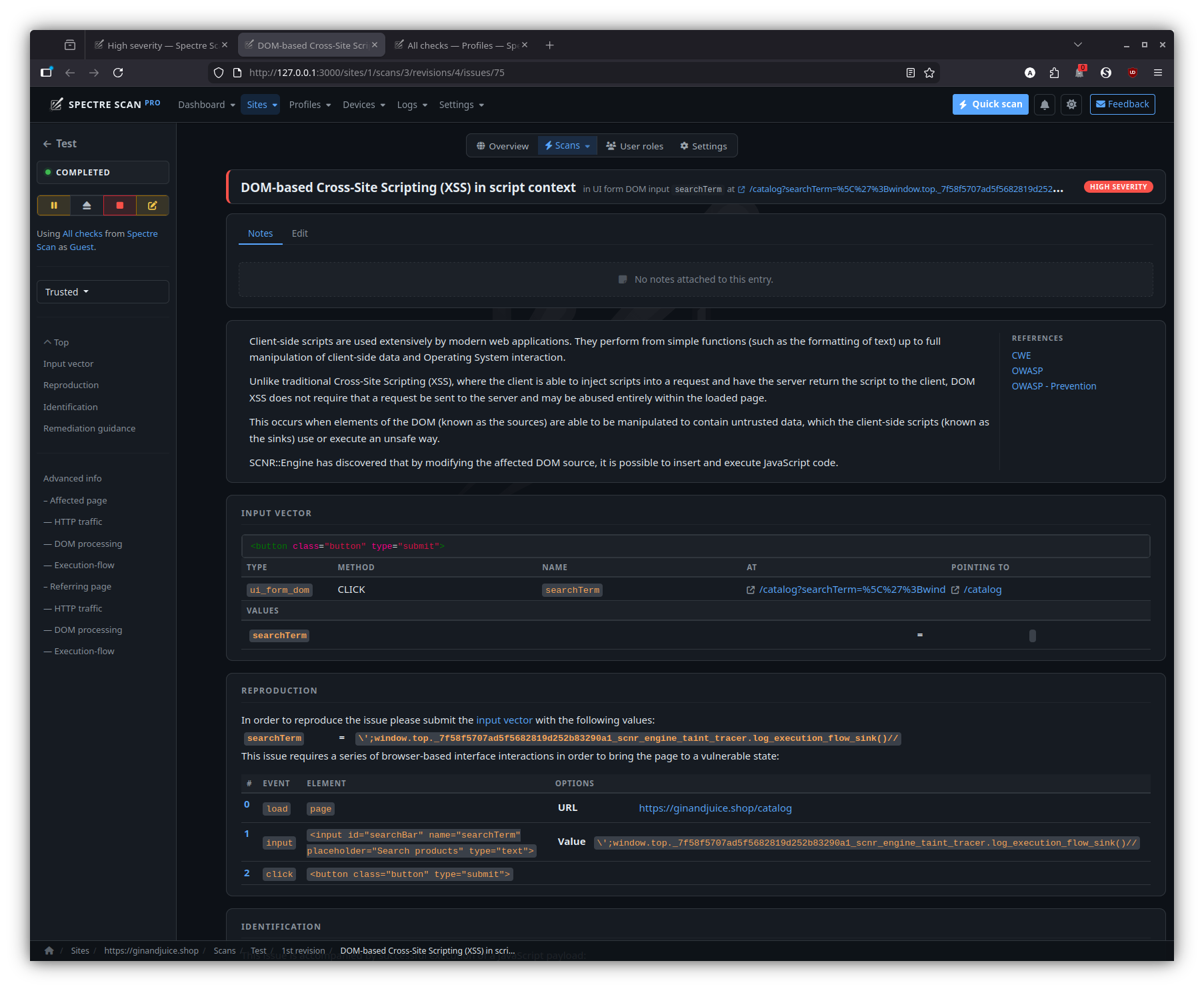The width and height of the screenshot is (1204, 991).
Task: Switch to the Edit tab
Action: pos(300,233)
